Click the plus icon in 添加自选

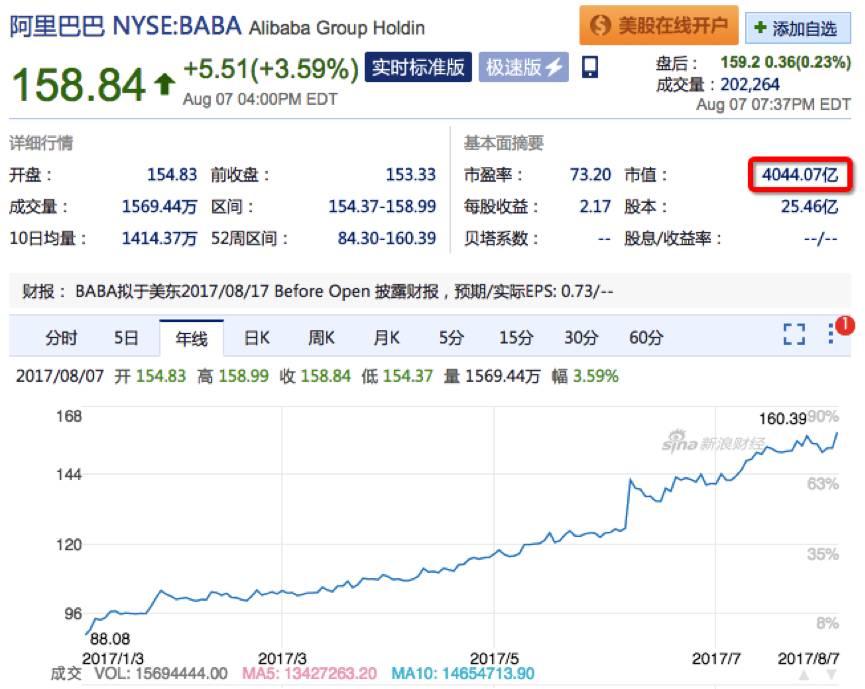pyautogui.click(x=760, y=27)
